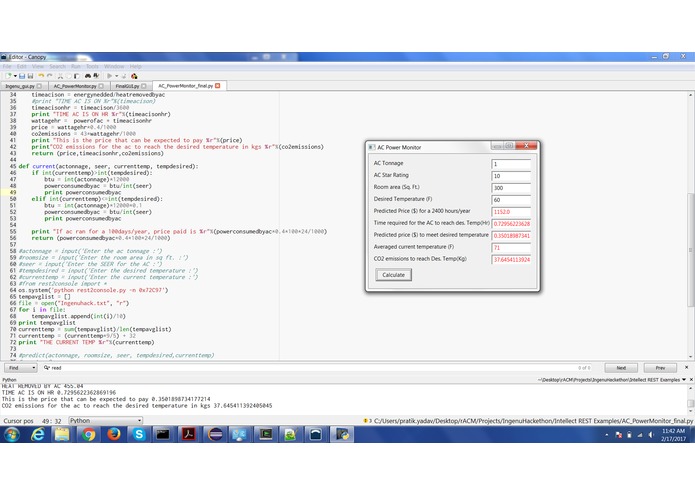Image resolution: width=695 pixels, height=494 pixels.
Task: Click the Save file toolbar icon
Action: [x=22, y=76]
